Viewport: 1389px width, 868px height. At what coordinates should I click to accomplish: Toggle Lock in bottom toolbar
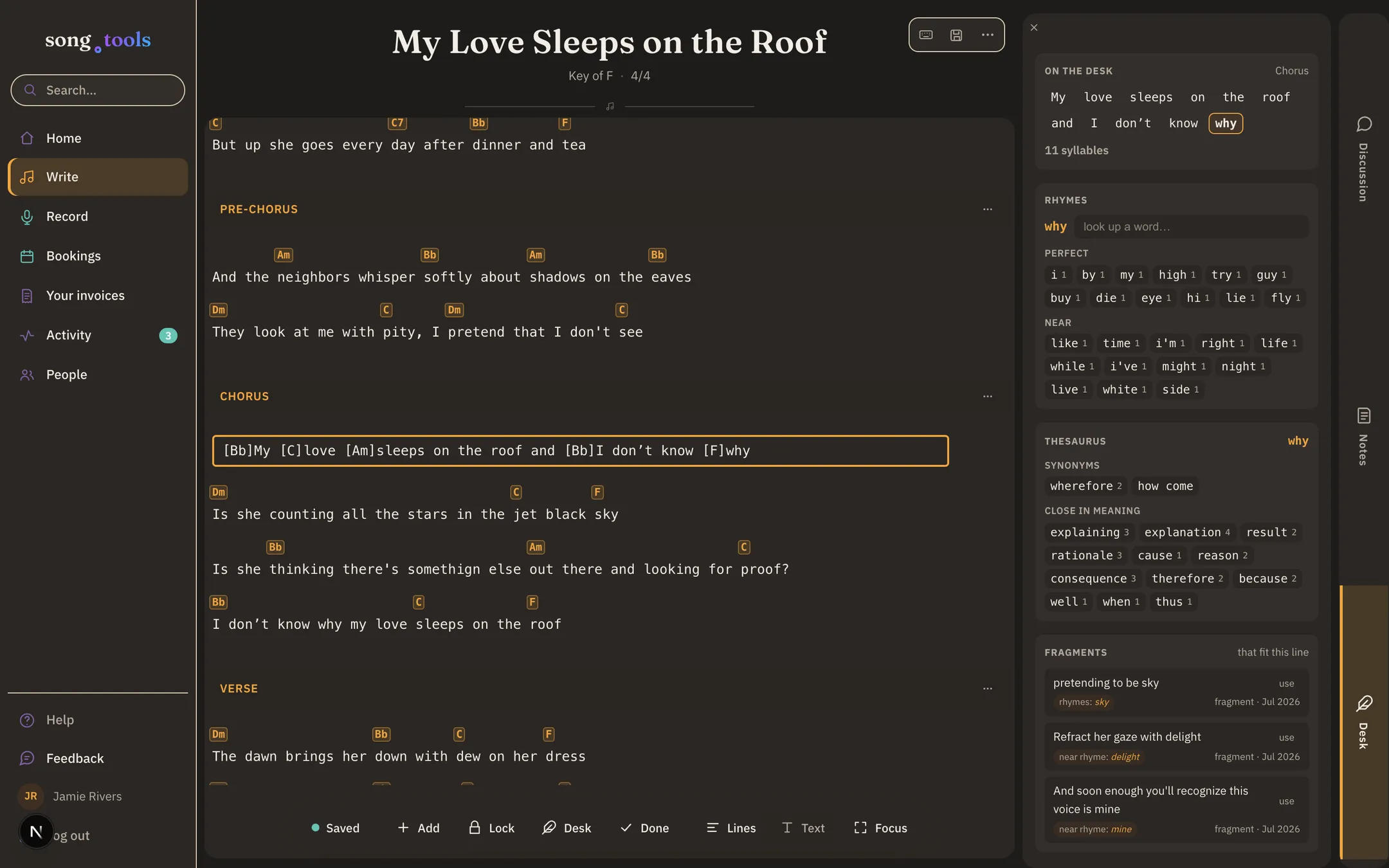click(492, 828)
